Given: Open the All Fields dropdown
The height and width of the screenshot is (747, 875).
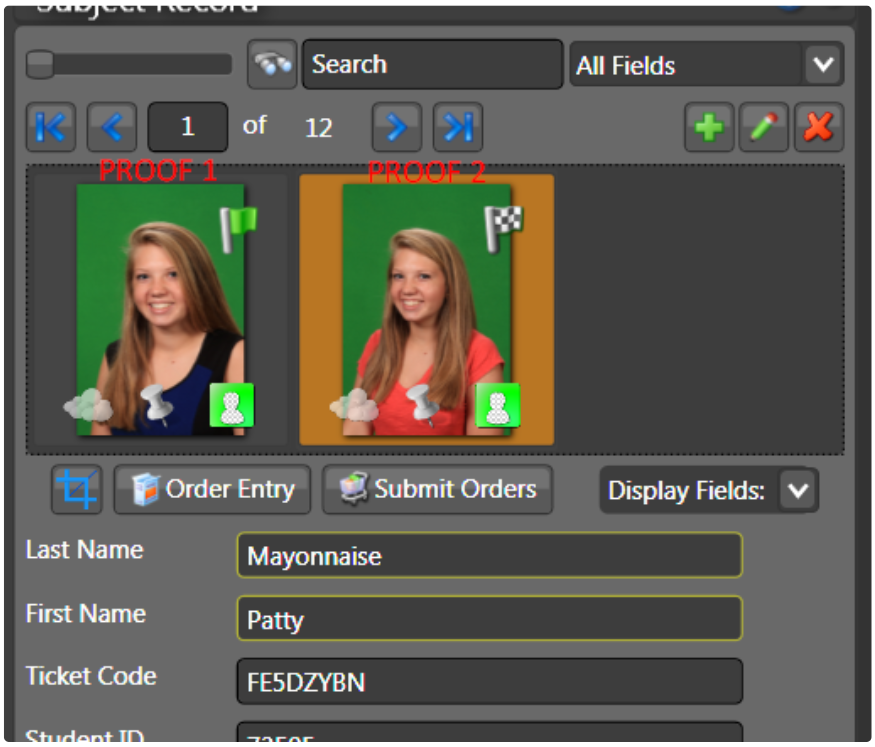Looking at the screenshot, I should coord(822,64).
